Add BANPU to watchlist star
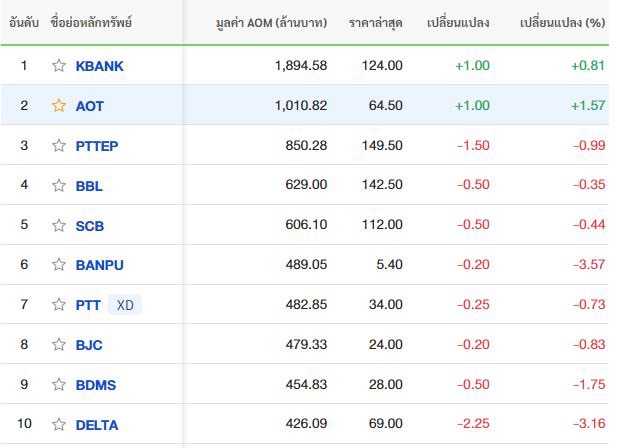Screen dimensions: 627x448 tap(59, 264)
